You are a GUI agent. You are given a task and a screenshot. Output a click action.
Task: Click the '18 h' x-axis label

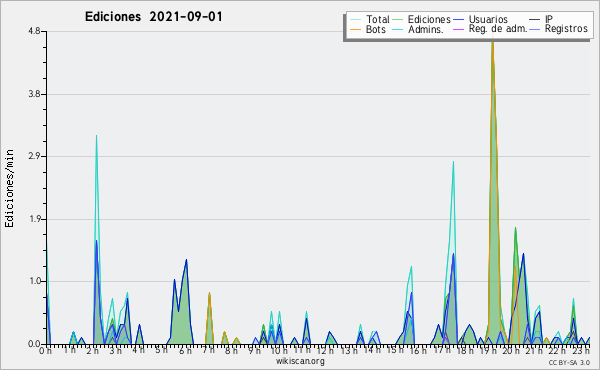coord(464,350)
